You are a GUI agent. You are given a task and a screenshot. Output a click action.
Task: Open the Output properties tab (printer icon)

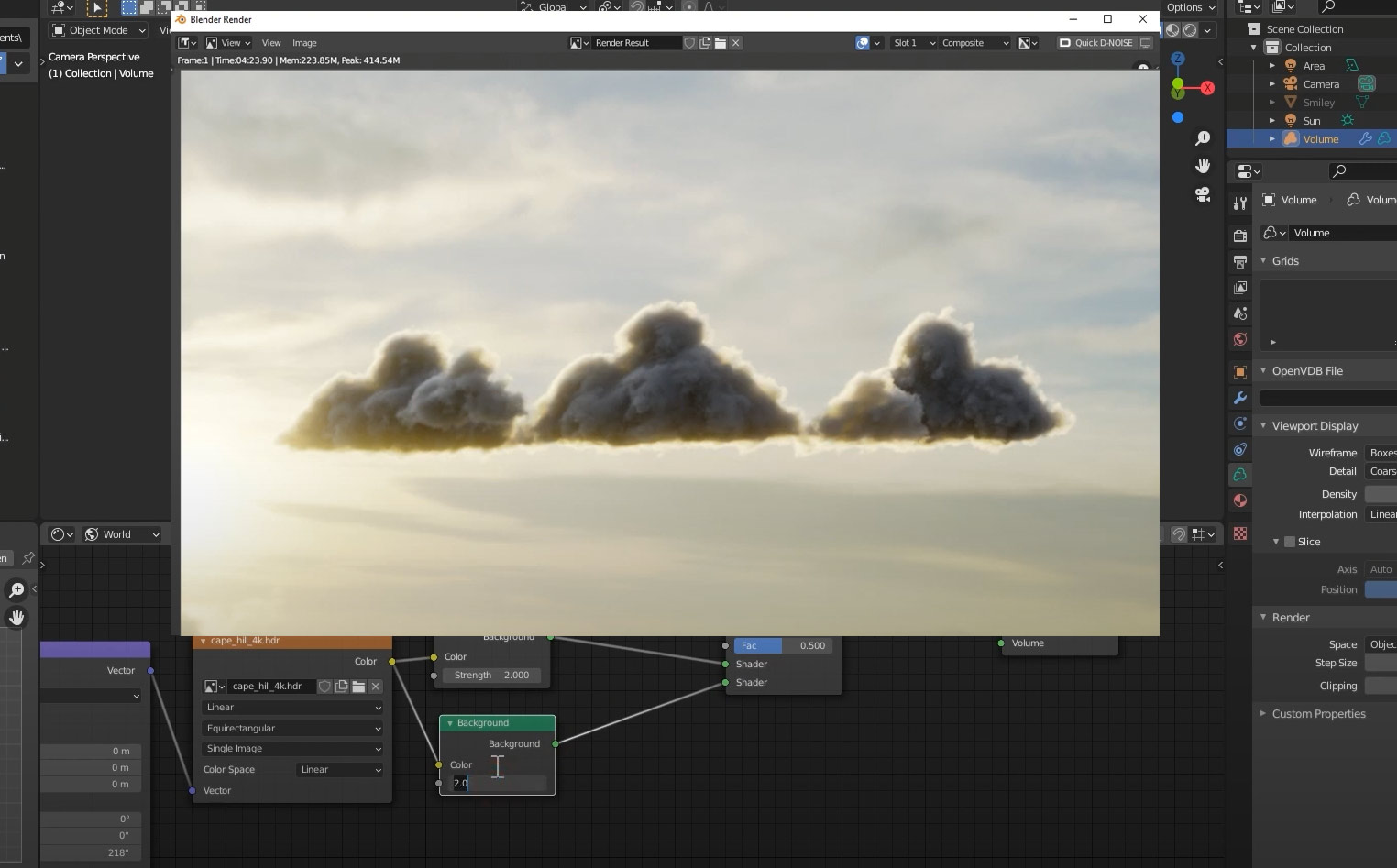coord(1240,261)
